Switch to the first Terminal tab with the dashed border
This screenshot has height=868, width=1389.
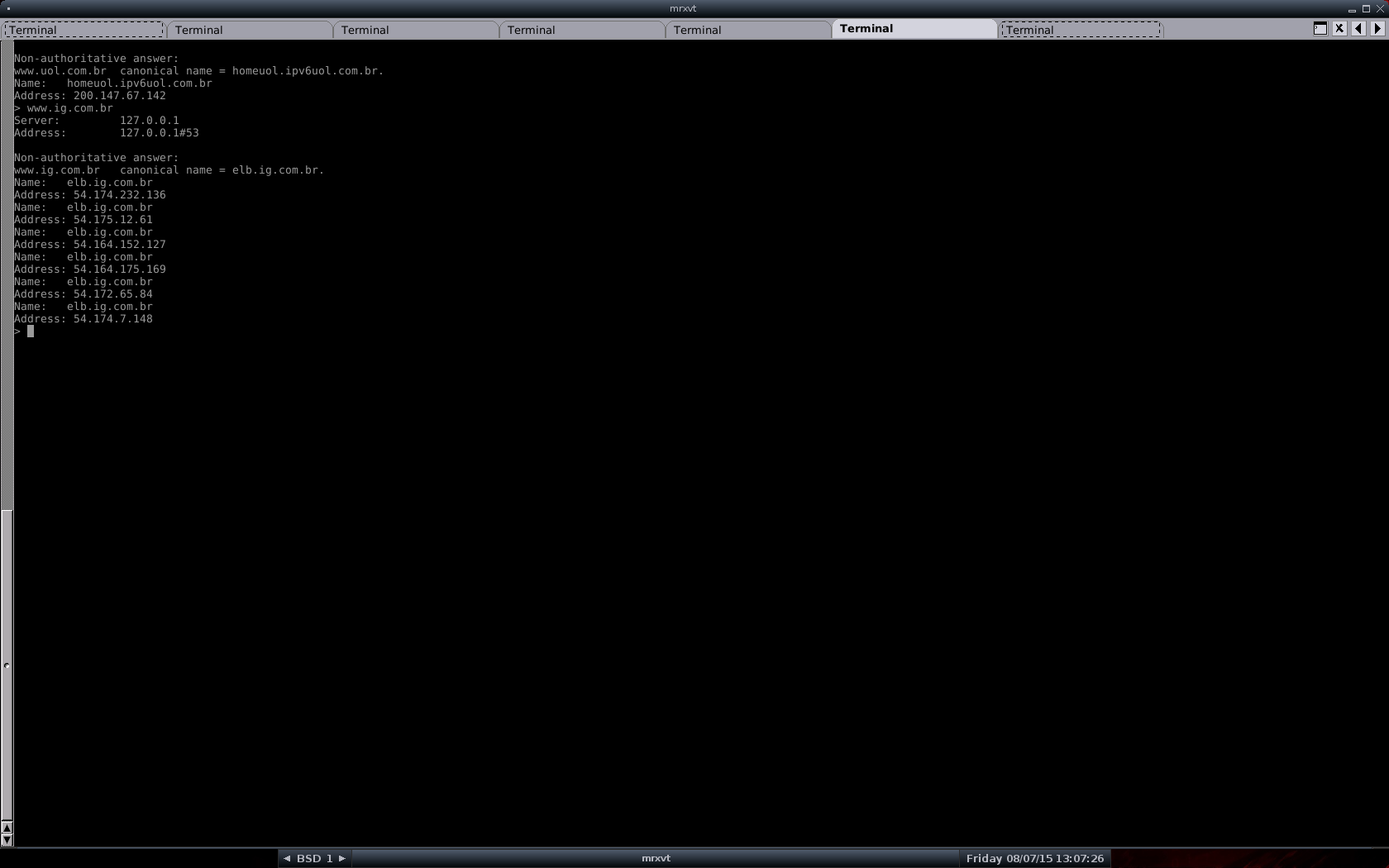coord(84,30)
